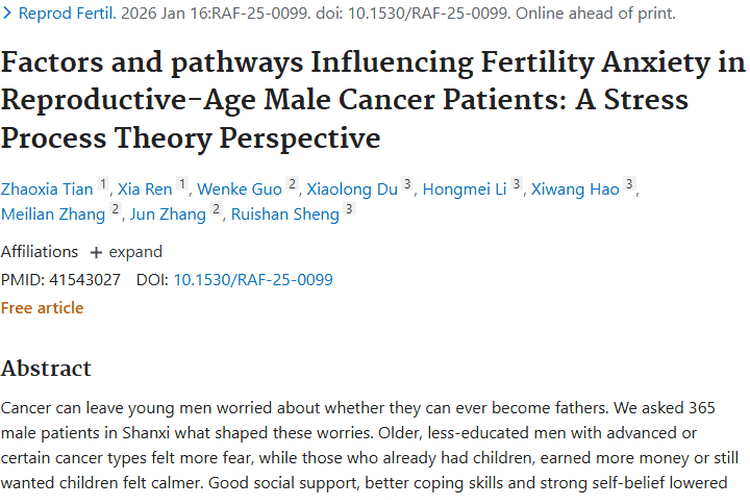750x500 pixels.
Task: Select author Meilian Zhang
Action: 53,214
